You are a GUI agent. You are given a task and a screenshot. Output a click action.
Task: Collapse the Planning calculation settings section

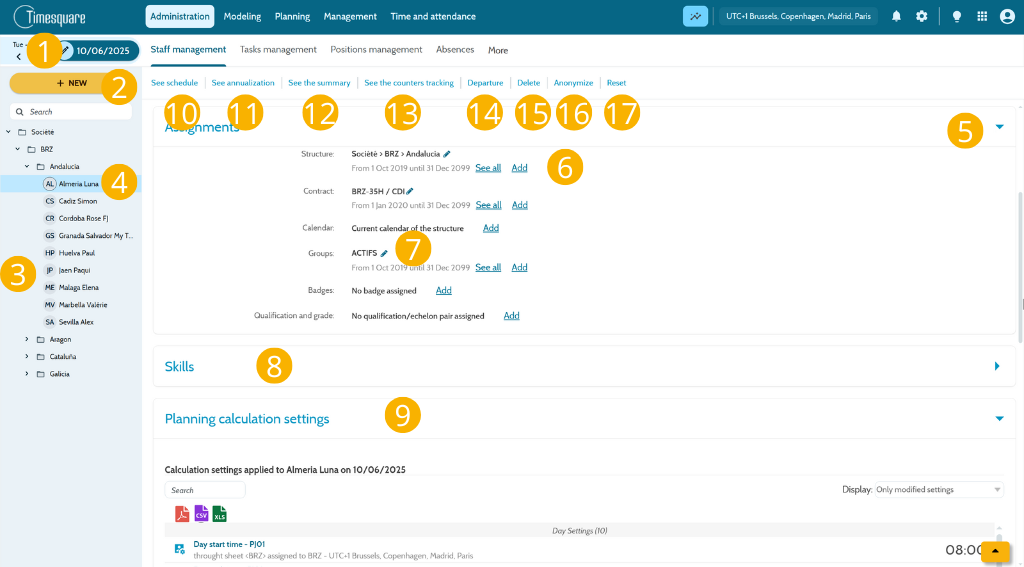pyautogui.click(x=999, y=419)
